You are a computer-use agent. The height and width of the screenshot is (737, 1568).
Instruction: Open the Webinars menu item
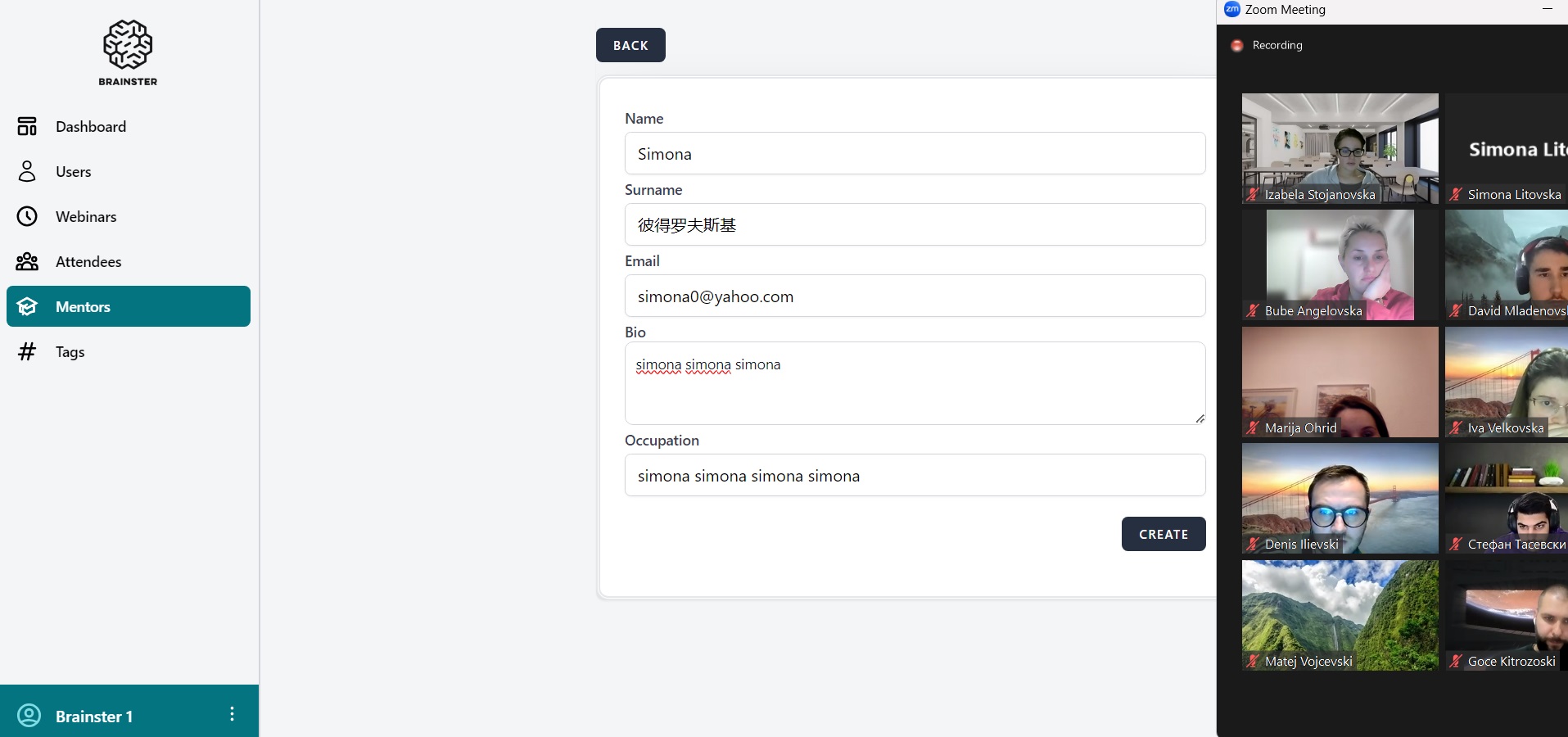pos(86,216)
